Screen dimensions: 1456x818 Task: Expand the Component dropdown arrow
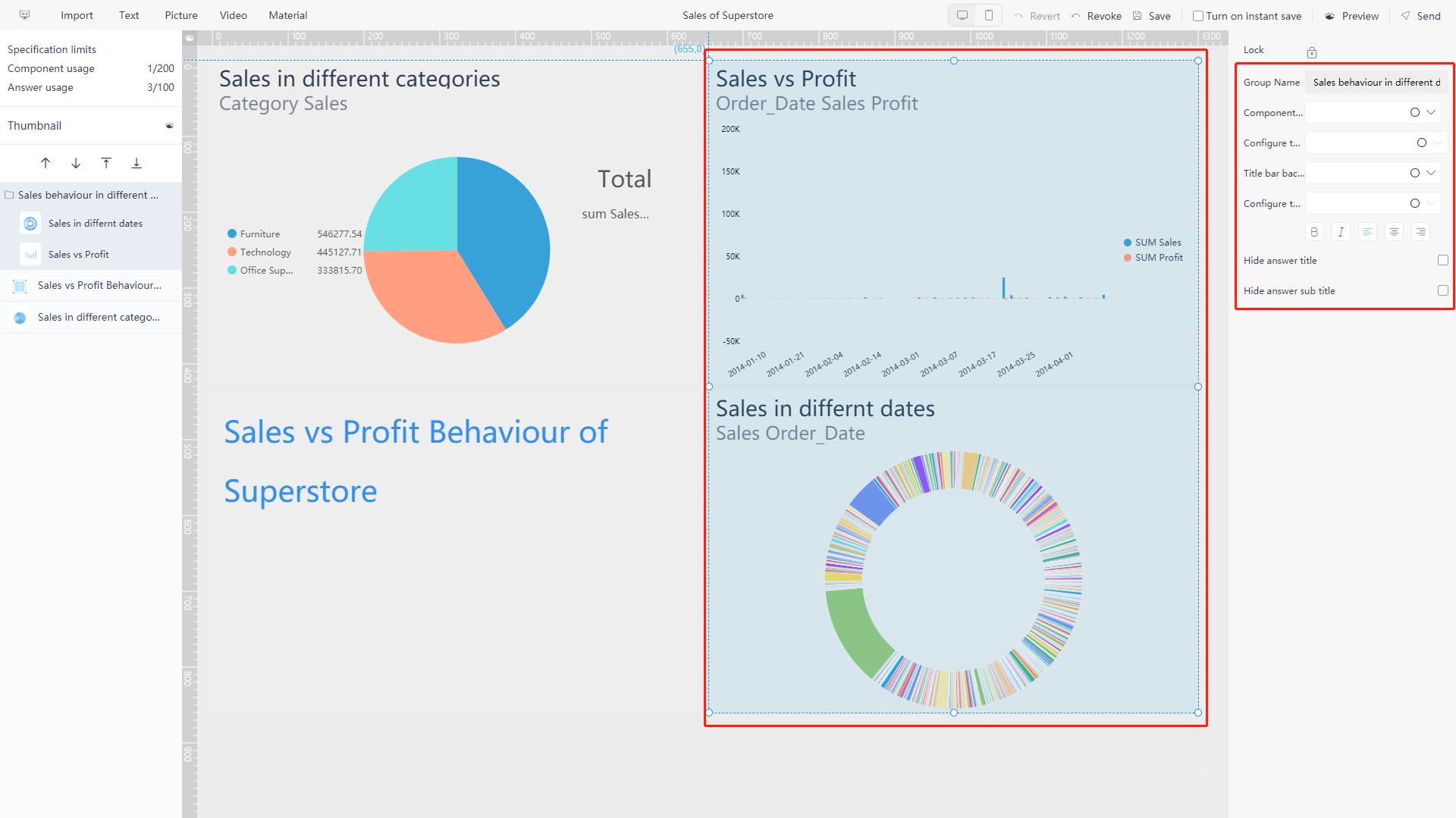point(1431,112)
